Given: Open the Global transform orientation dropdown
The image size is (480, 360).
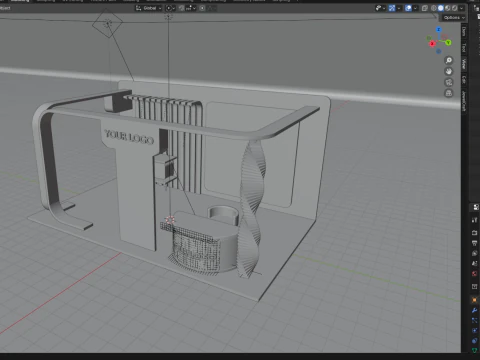Looking at the screenshot, I should (149, 8).
